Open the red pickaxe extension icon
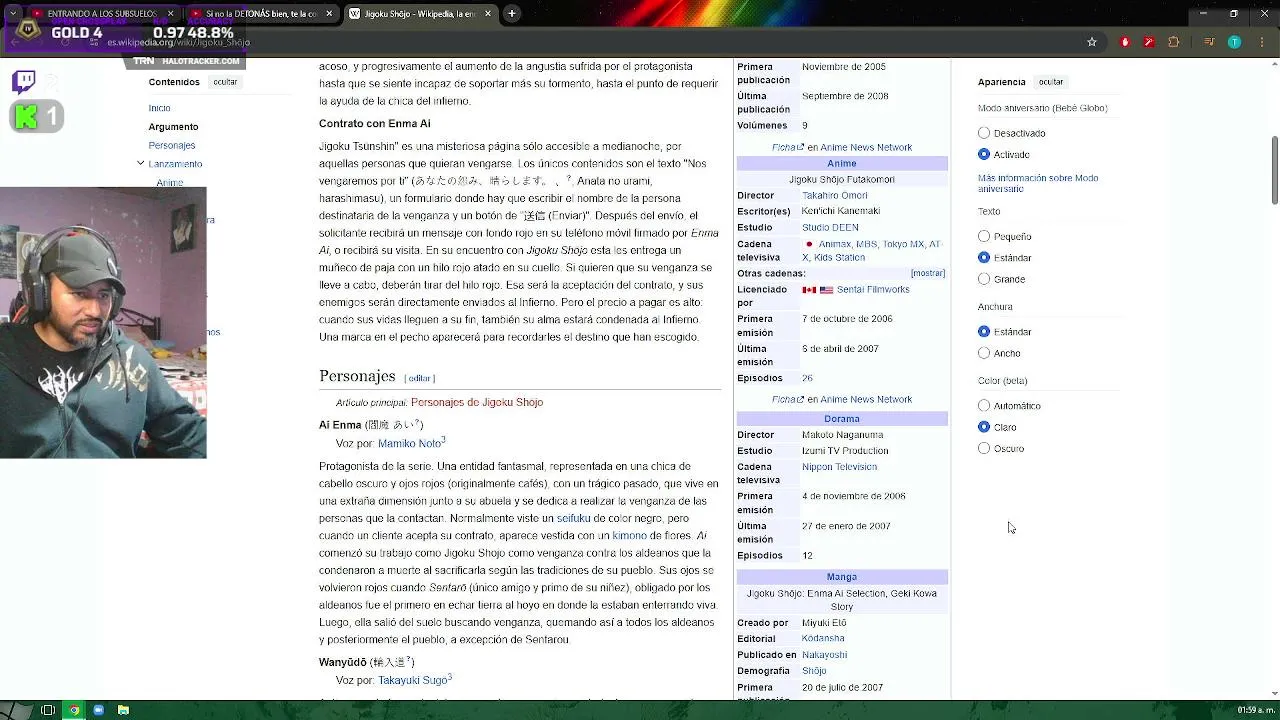This screenshot has height=720, width=1280. [x=1149, y=42]
